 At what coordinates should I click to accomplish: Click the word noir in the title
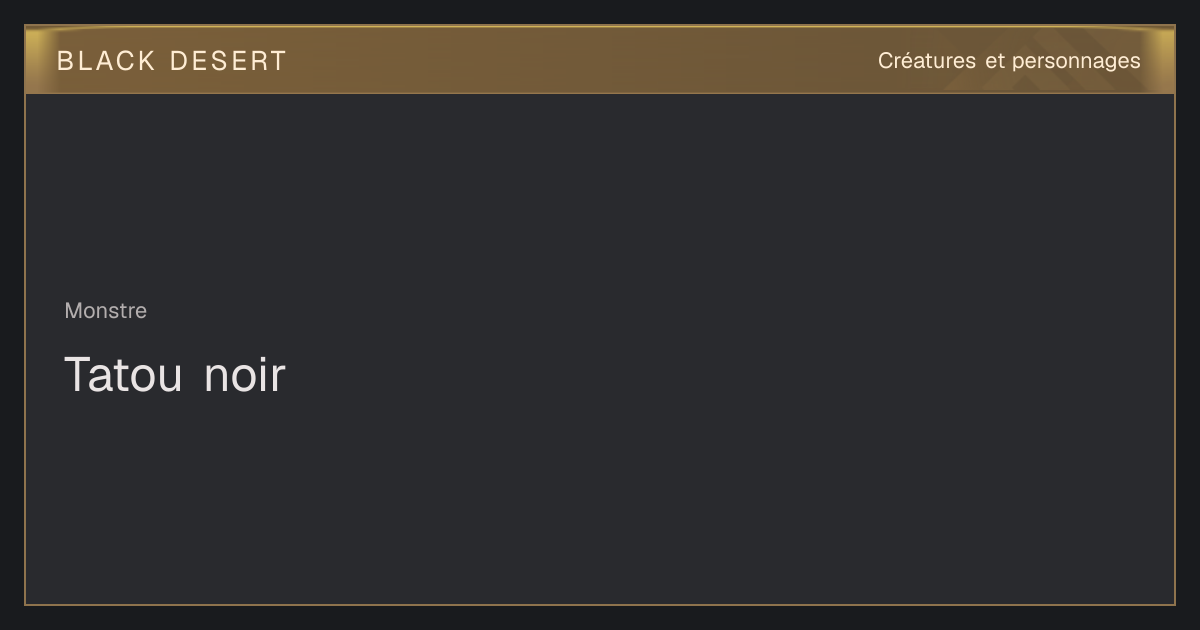245,375
